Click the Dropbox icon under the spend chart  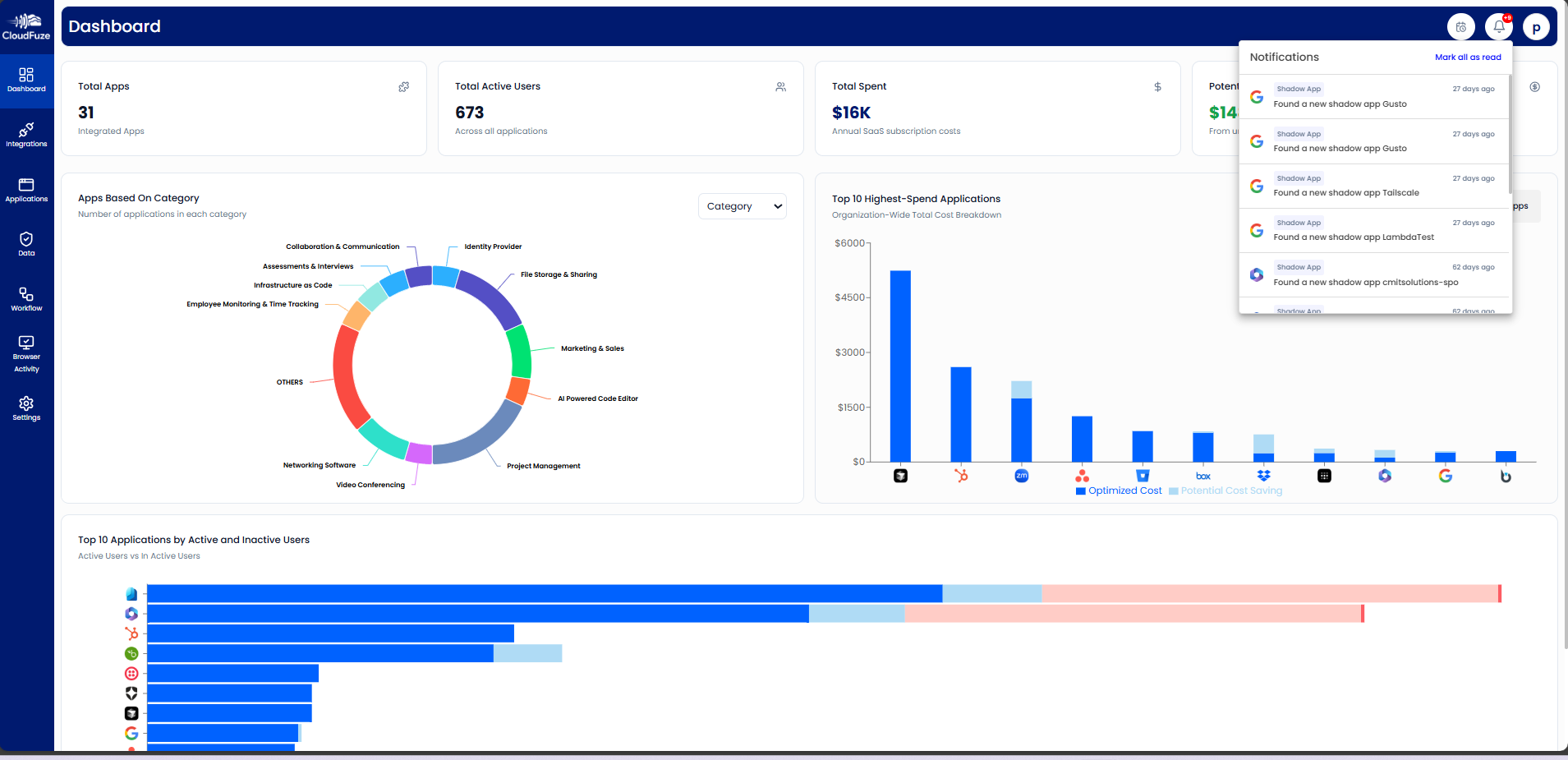(x=1263, y=476)
